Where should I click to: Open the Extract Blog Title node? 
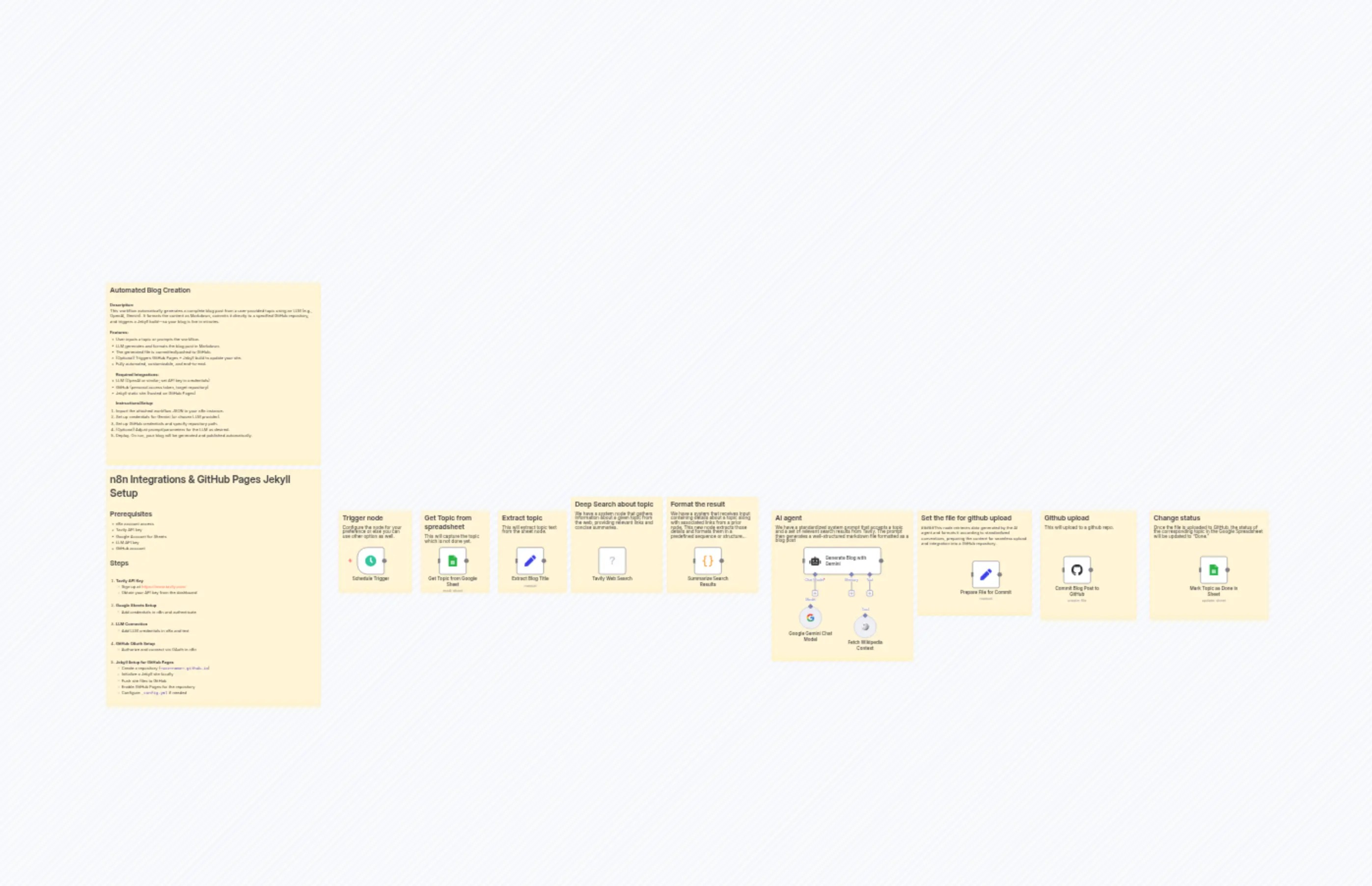tap(530, 562)
